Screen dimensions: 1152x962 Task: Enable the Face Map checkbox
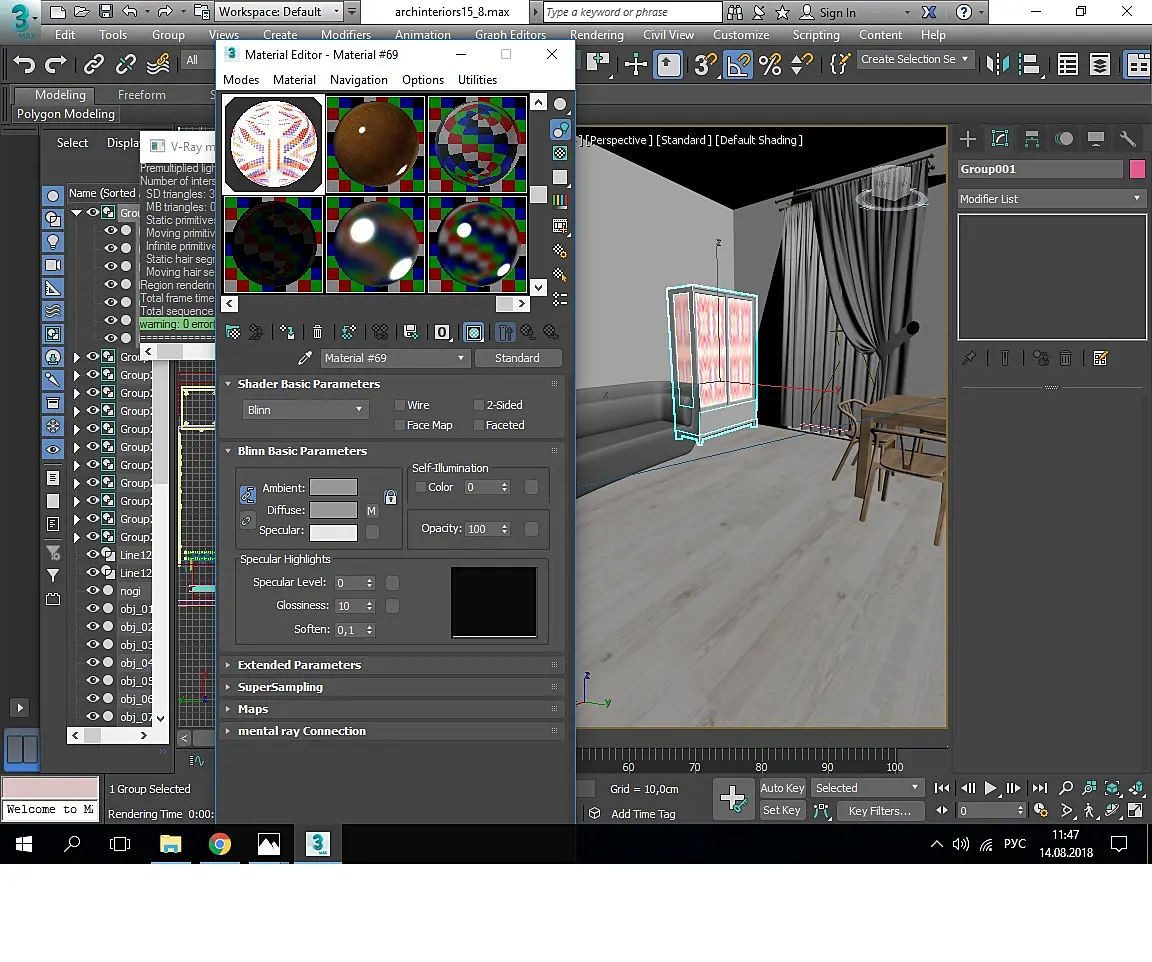tap(400, 425)
